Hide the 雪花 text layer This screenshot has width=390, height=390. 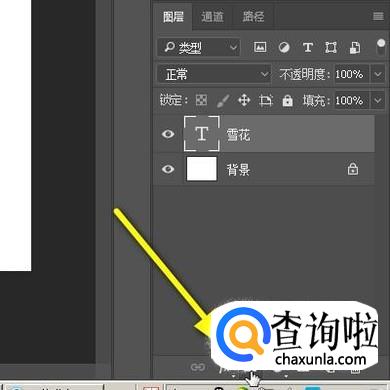pos(168,134)
